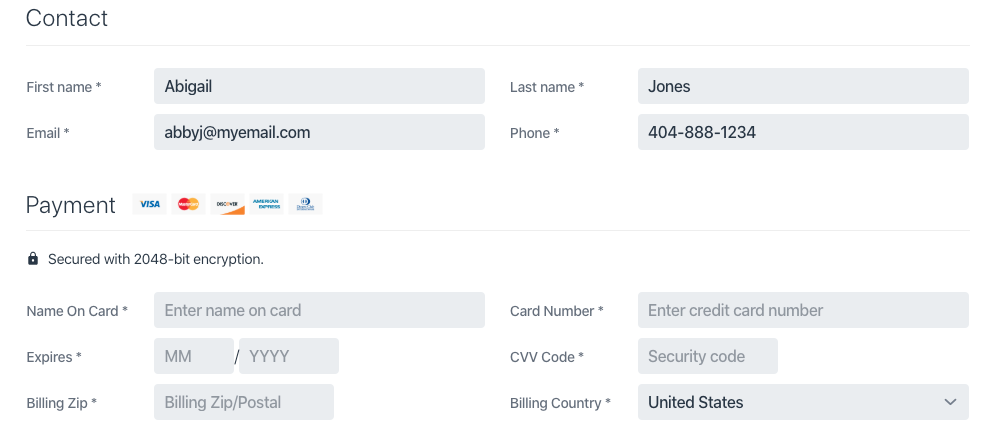Click the Billing Country chevron arrow
The image size is (994, 443).
tap(950, 402)
